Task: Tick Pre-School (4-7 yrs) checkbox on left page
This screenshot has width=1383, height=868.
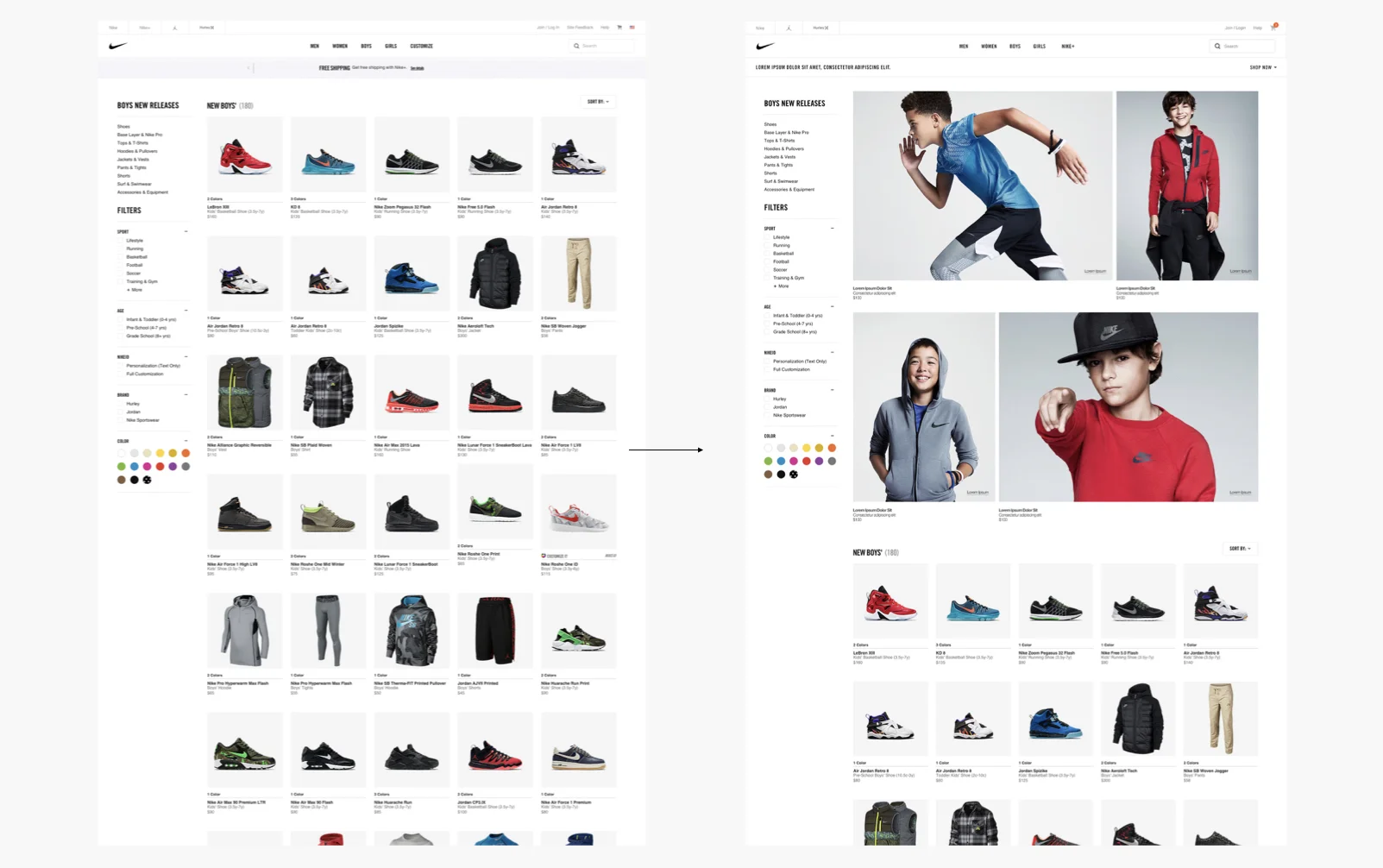Action: point(121,328)
